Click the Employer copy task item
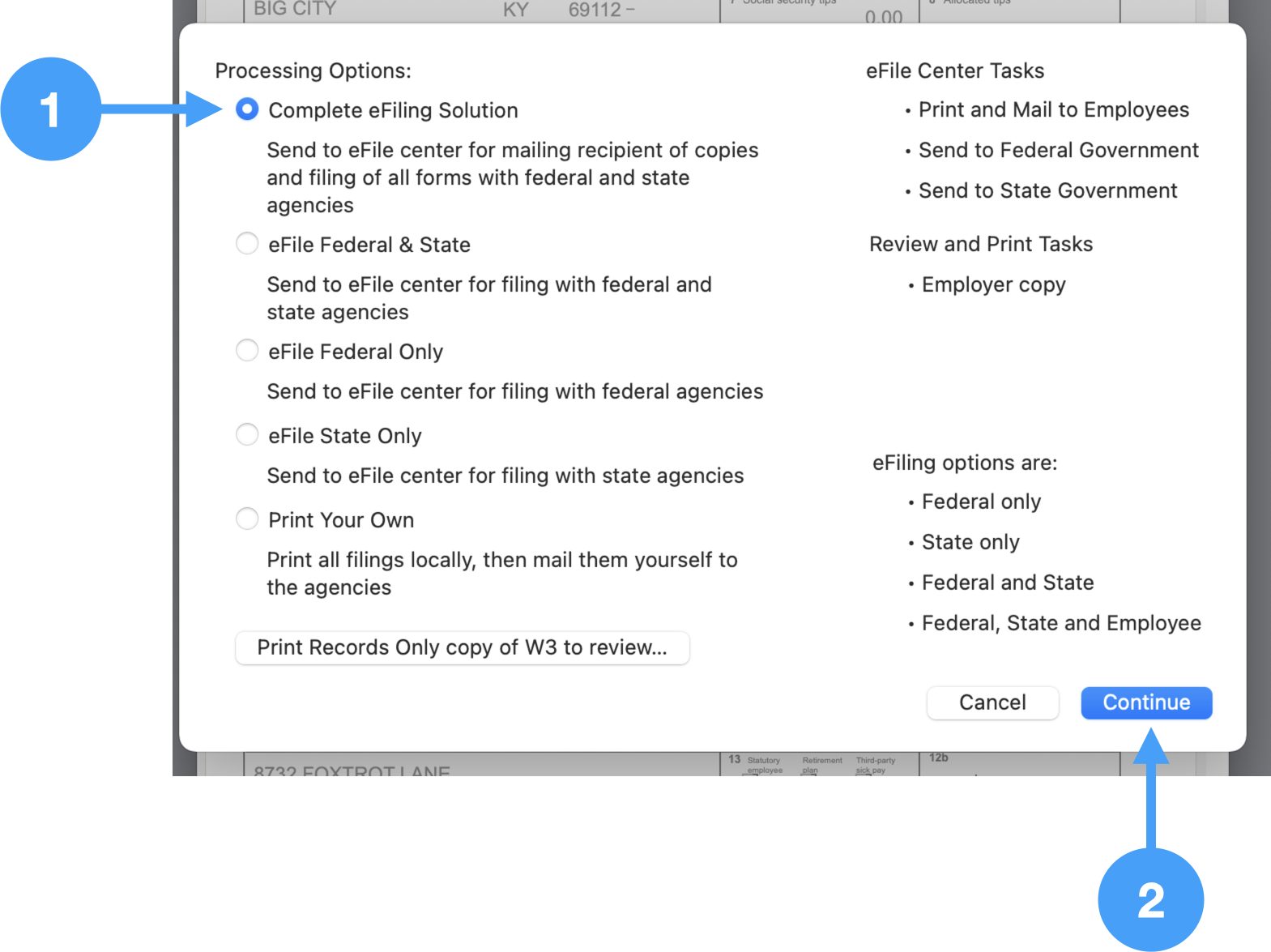 (x=993, y=284)
